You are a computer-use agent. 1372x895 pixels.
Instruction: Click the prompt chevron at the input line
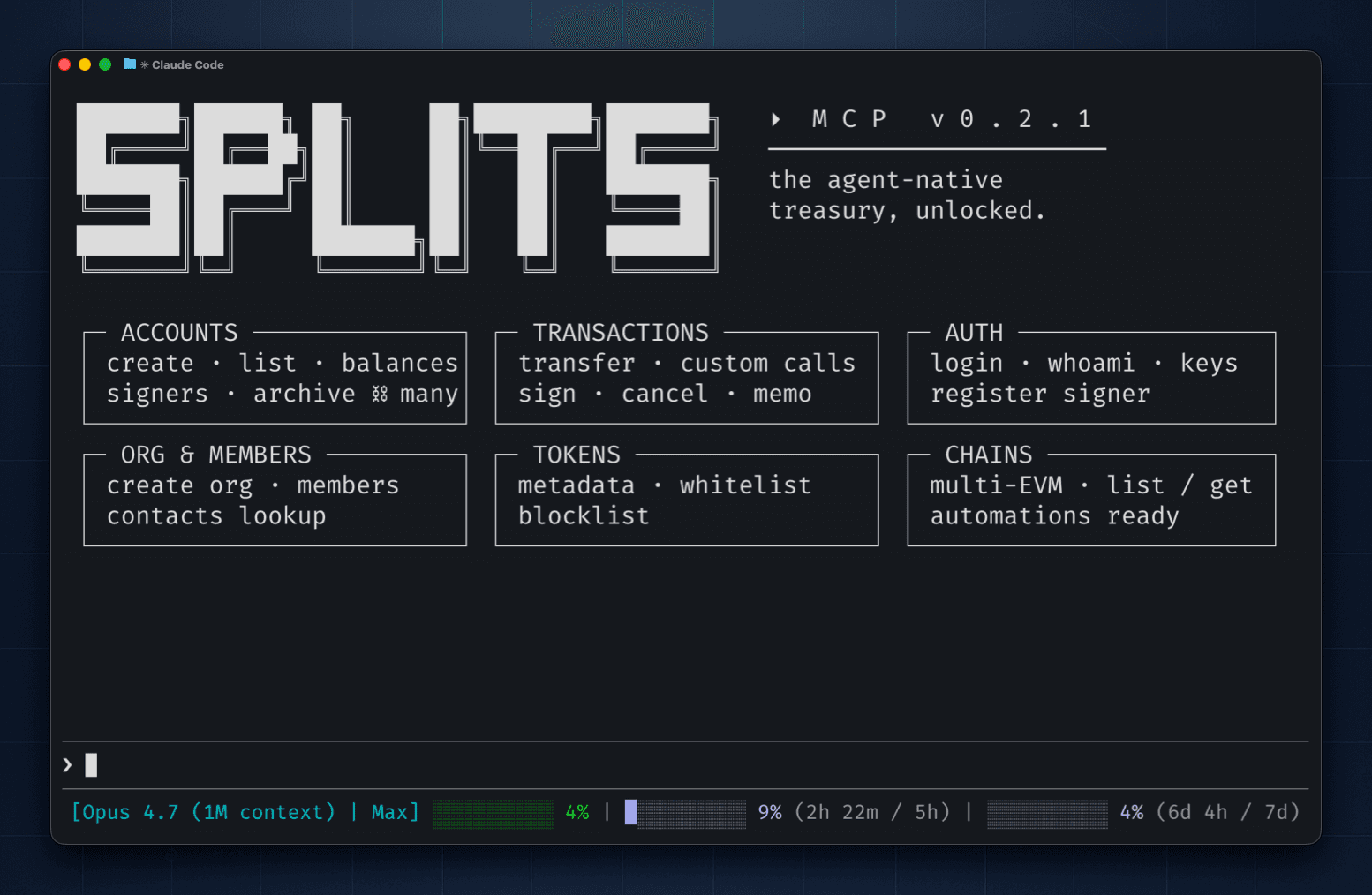click(67, 765)
